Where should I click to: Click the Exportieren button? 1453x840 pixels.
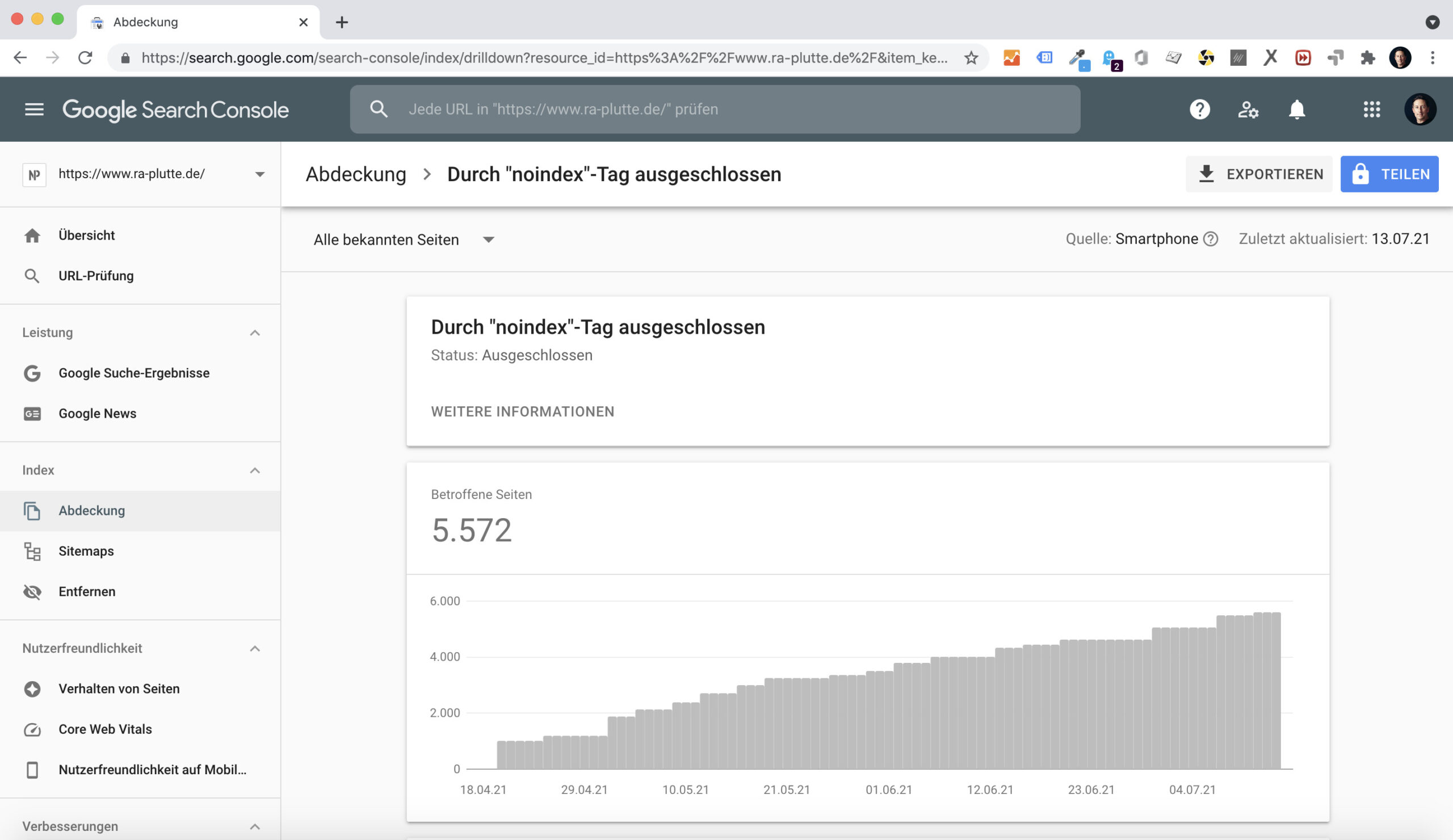click(x=1259, y=174)
